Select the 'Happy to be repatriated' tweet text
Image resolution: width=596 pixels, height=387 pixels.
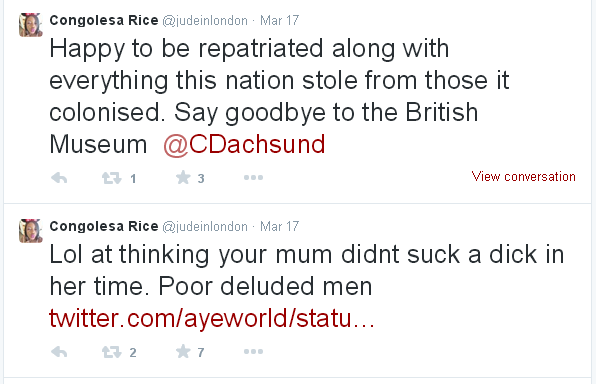coord(279,97)
